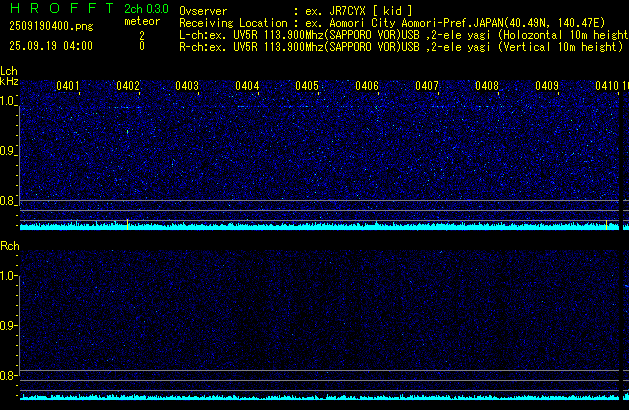Click the meteor count label
Screen dimensions: 629x410
pos(141,21)
